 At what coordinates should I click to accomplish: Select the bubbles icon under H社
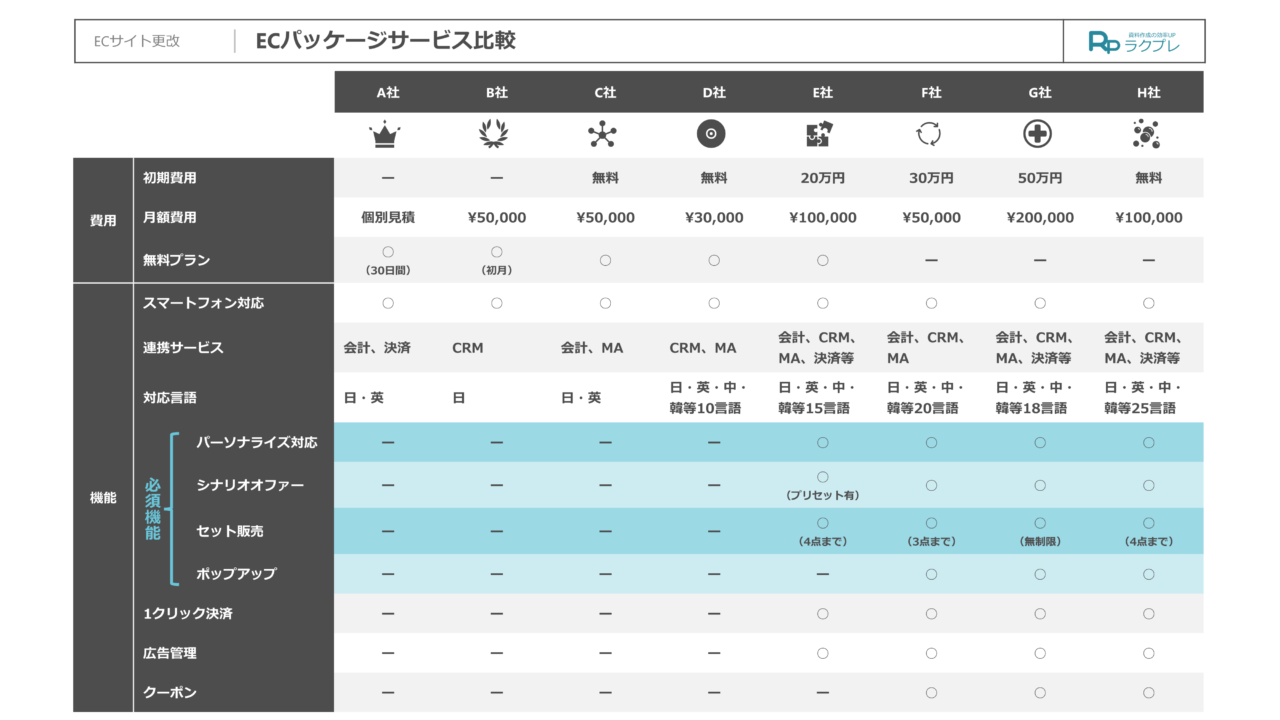(1147, 134)
